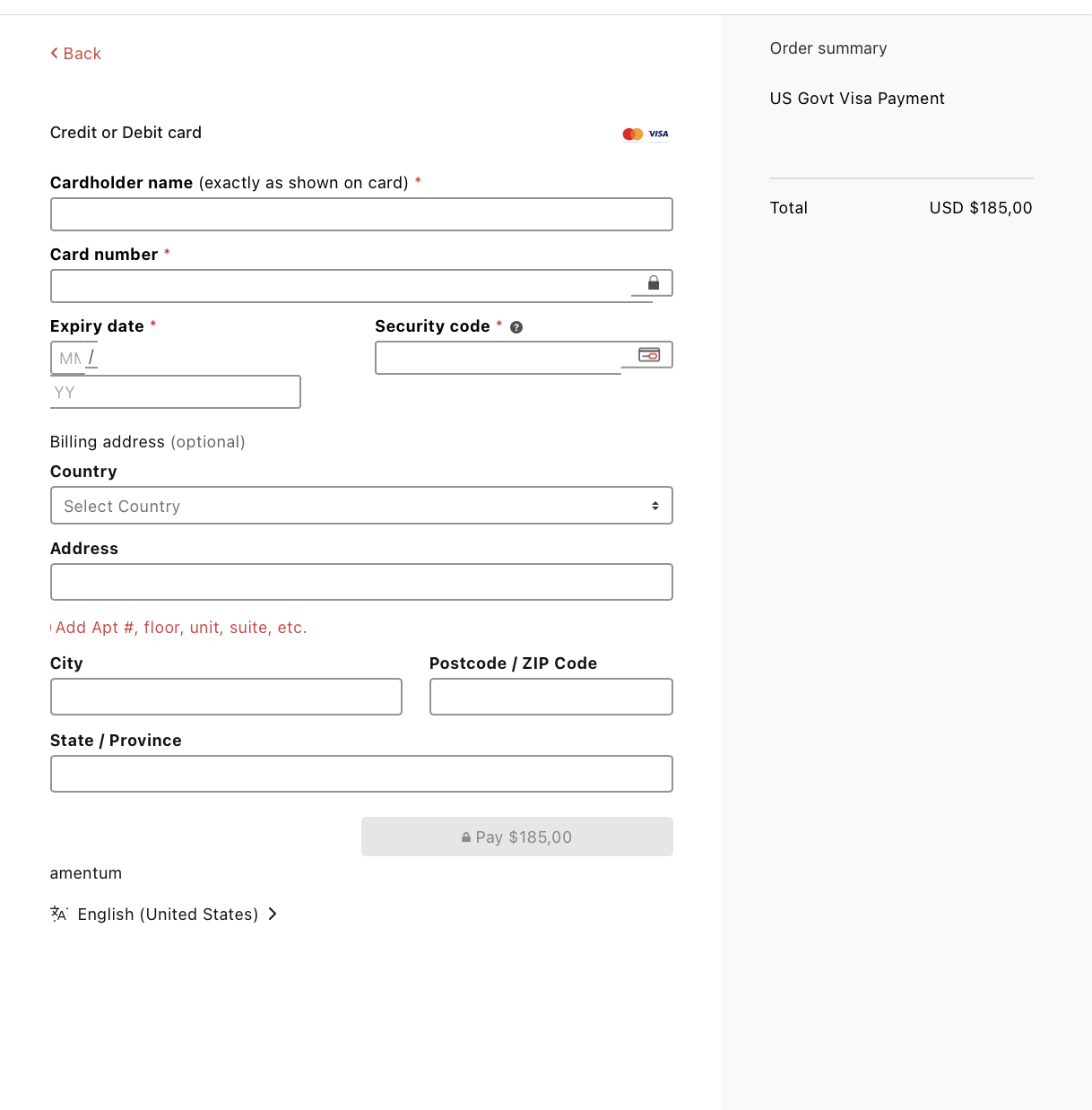The width and height of the screenshot is (1092, 1110).
Task: Go back using the Back link
Action: 82,54
